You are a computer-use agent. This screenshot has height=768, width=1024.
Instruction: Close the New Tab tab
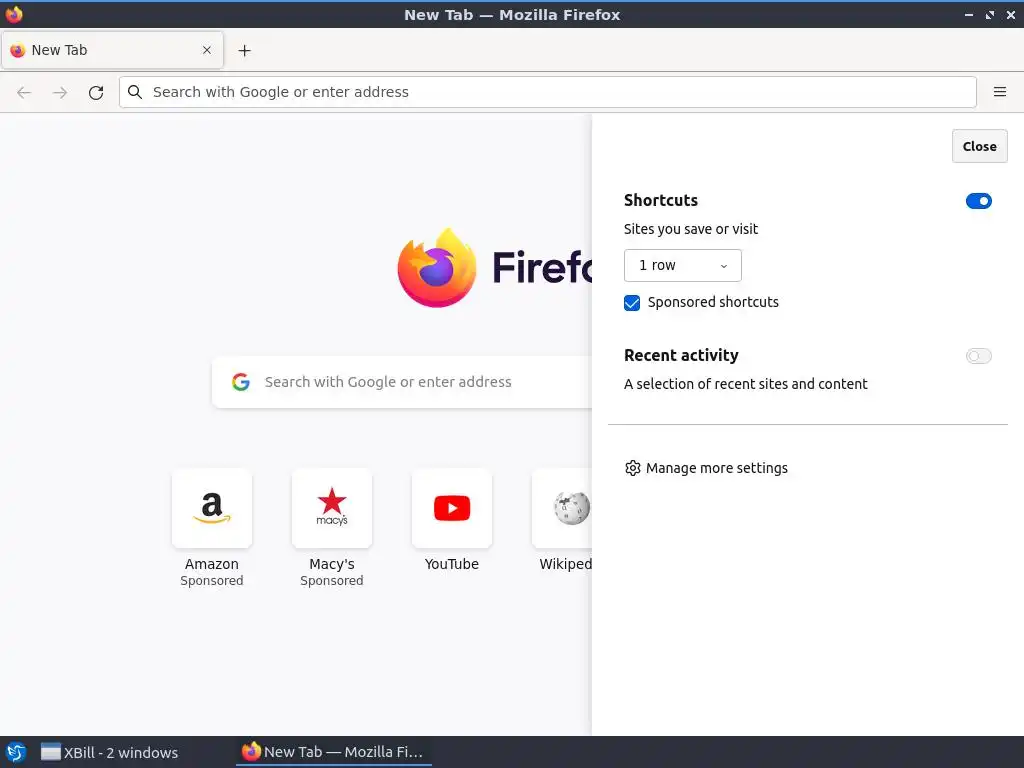point(207,50)
